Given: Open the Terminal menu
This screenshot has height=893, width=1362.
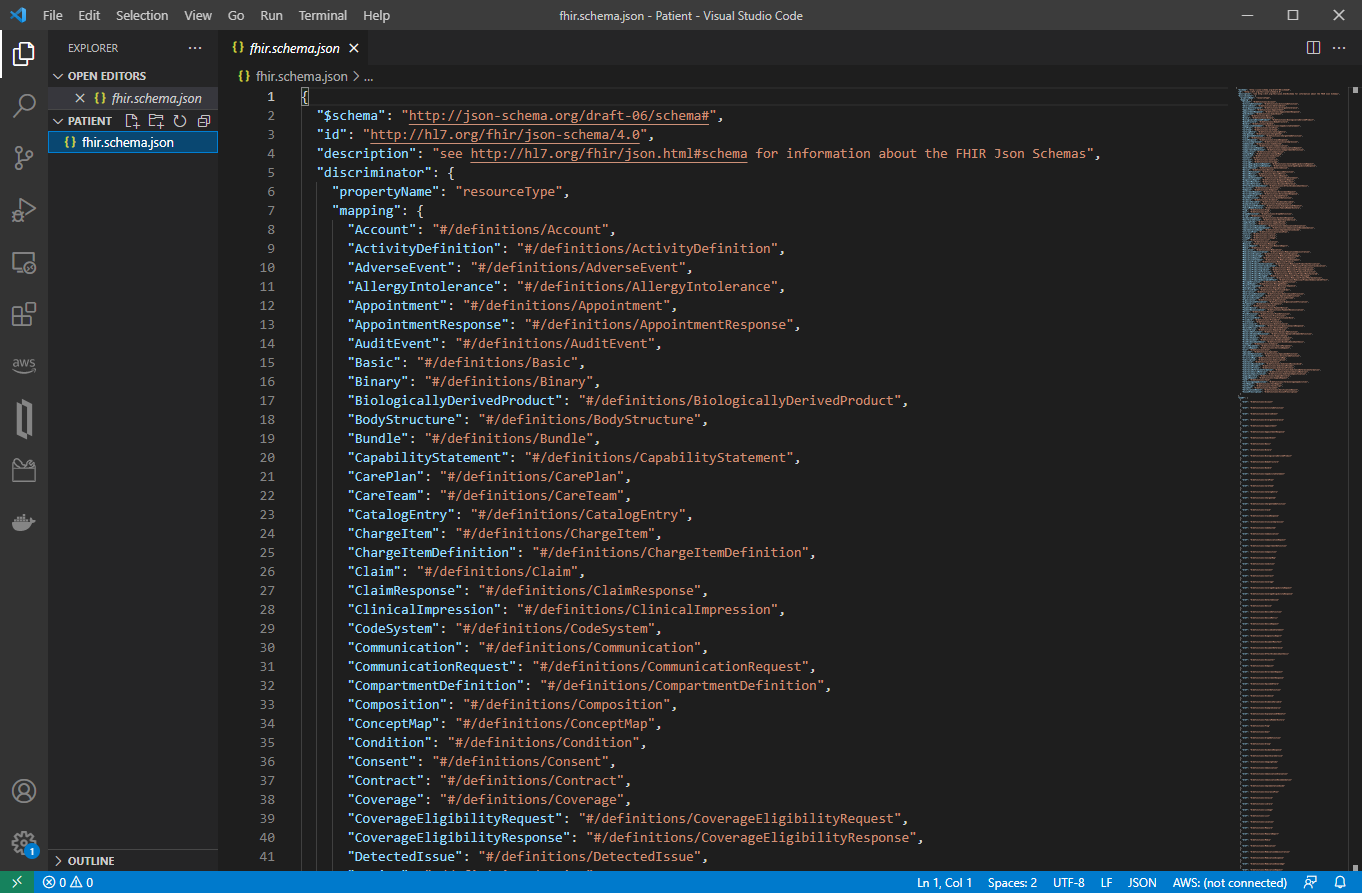Looking at the screenshot, I should pyautogui.click(x=323, y=15).
